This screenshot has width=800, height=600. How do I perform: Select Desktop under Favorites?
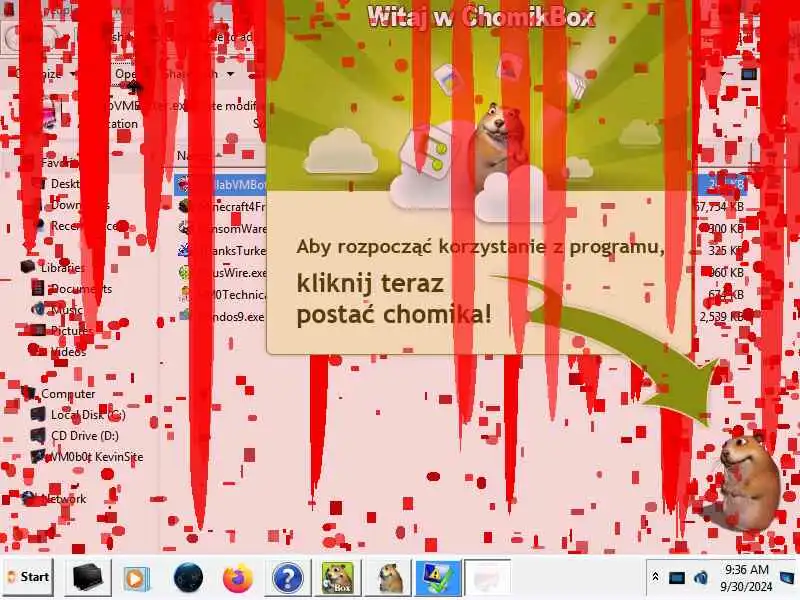point(65,184)
